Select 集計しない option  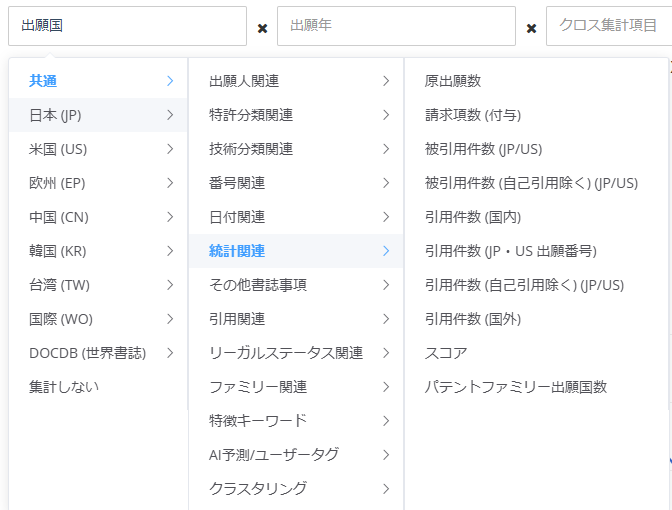point(64,387)
